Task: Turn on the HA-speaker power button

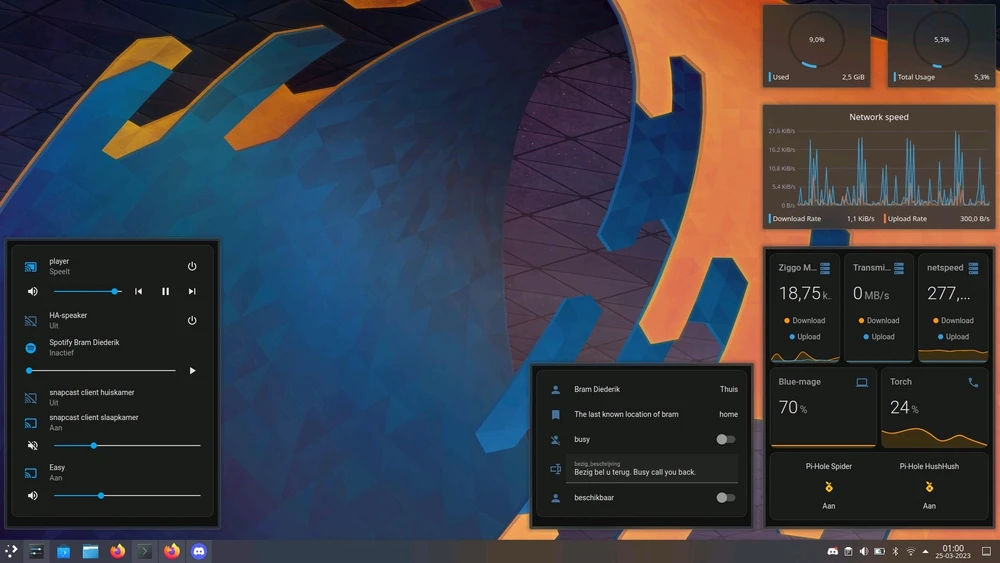Action: pyautogui.click(x=192, y=321)
